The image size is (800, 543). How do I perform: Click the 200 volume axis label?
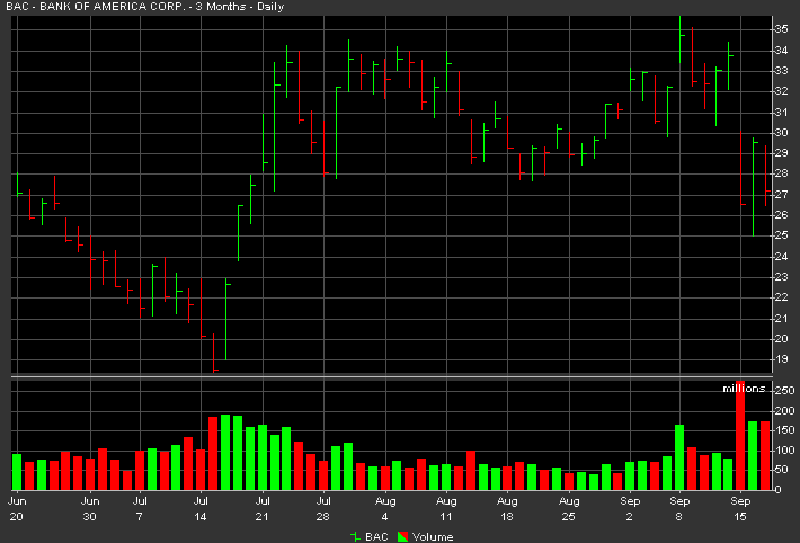click(x=784, y=411)
